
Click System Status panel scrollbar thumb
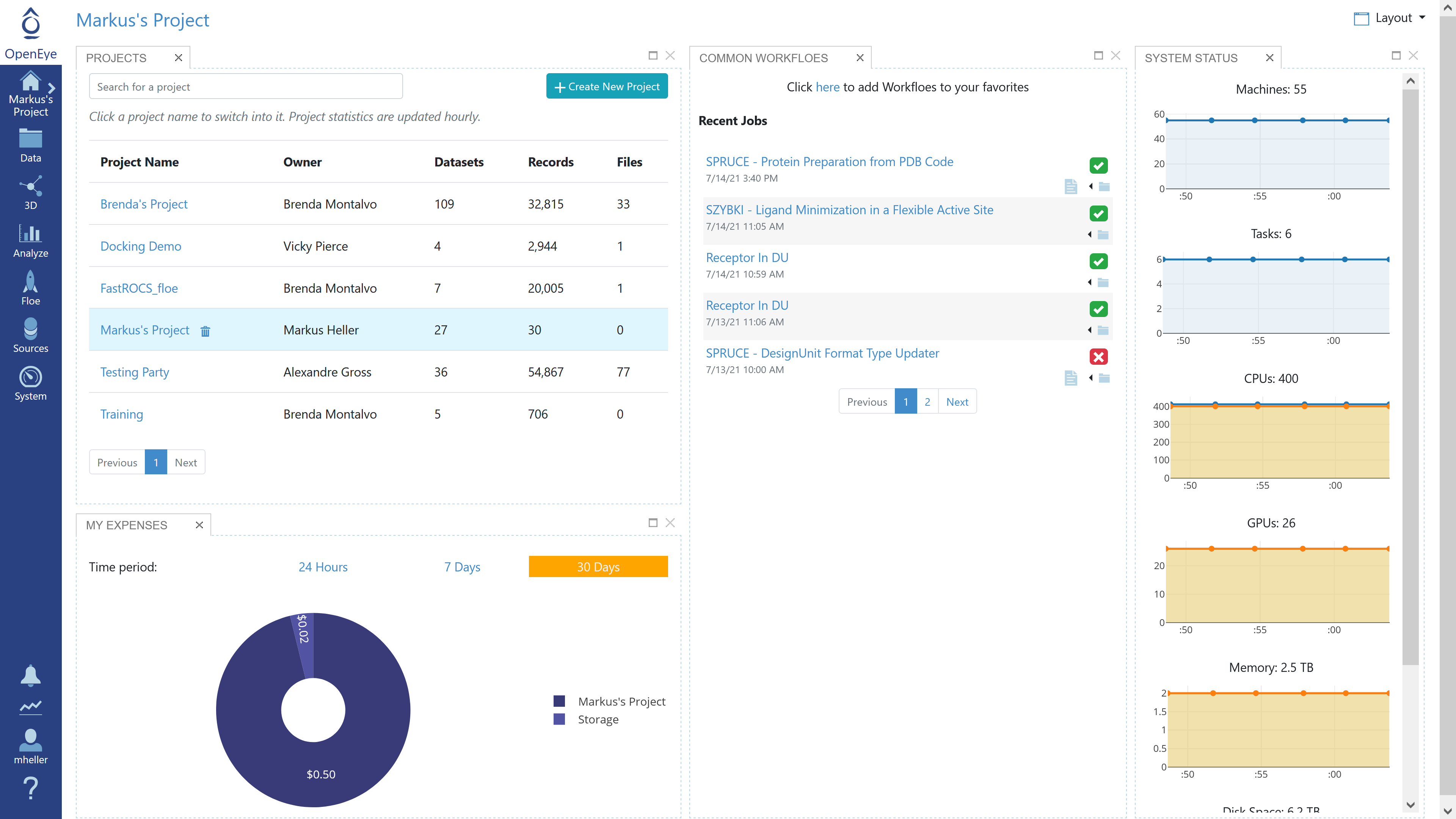point(1410,377)
